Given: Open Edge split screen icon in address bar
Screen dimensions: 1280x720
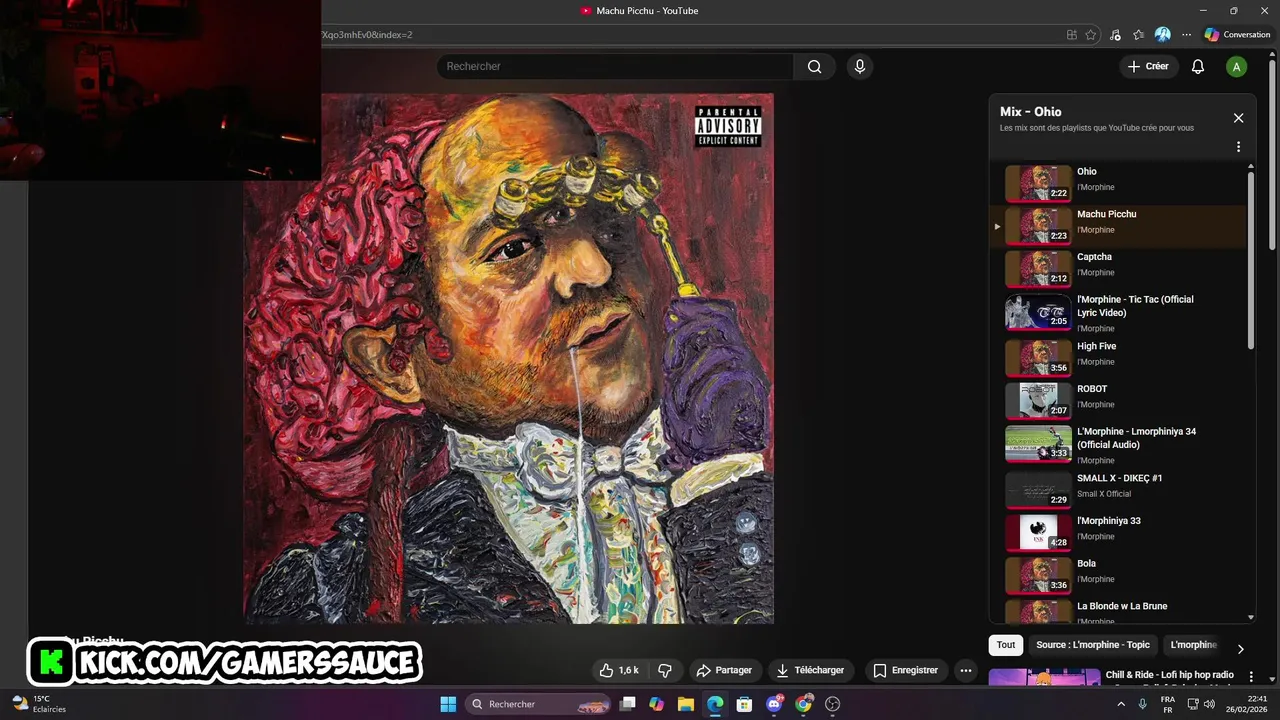Looking at the screenshot, I should coord(1071,35).
